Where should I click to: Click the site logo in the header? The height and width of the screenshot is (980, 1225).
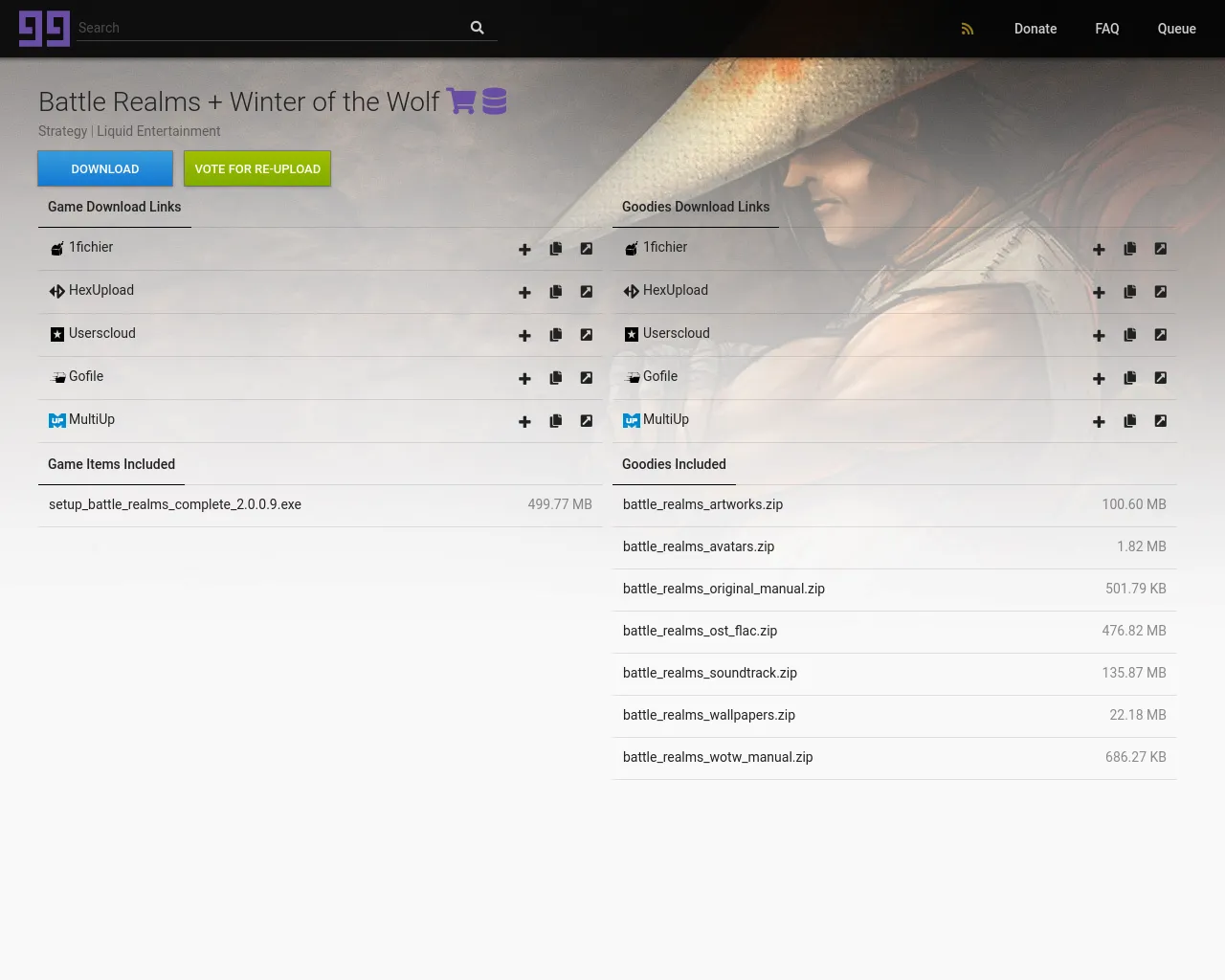tap(44, 29)
